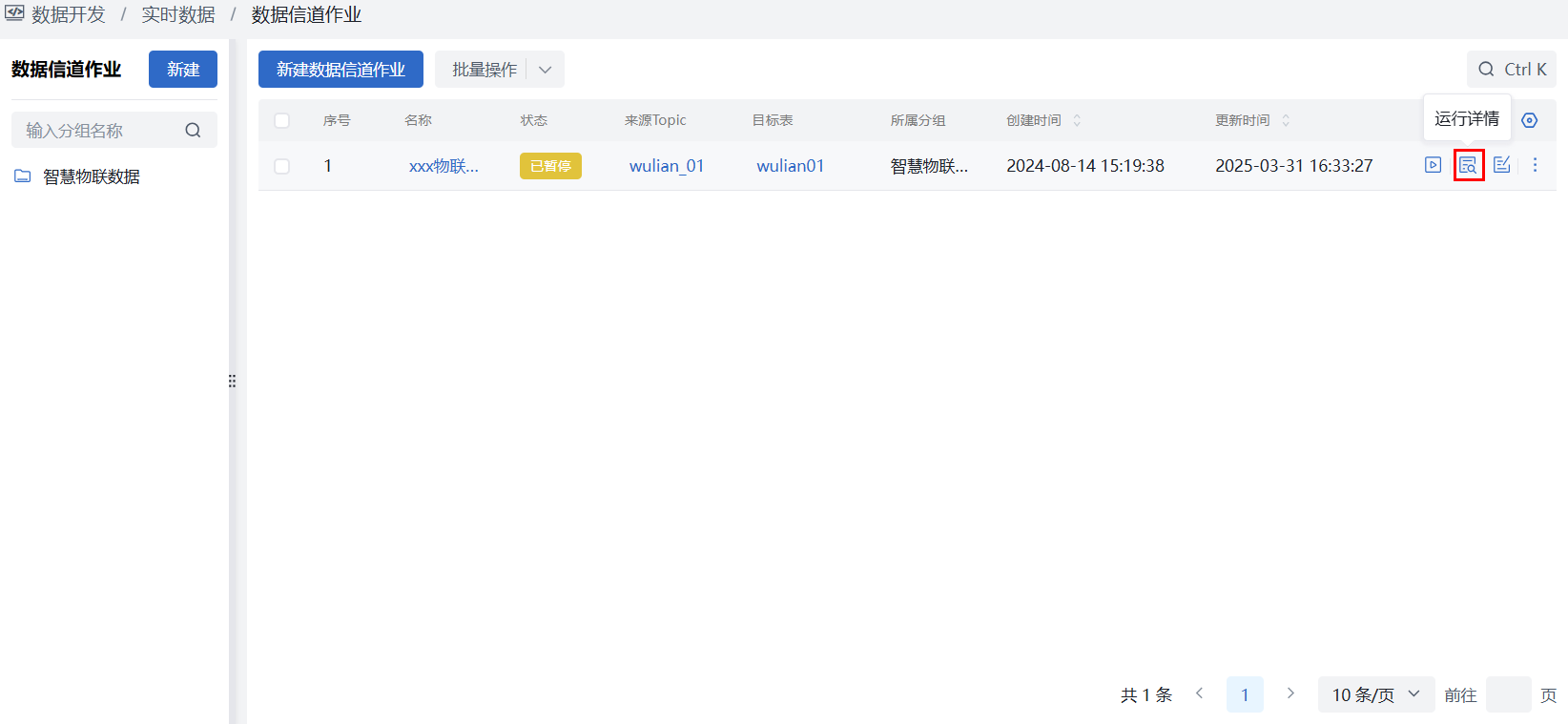This screenshot has height=724, width=1568.
Task: Go to 实时数据 breadcrumb
Action: point(178,15)
